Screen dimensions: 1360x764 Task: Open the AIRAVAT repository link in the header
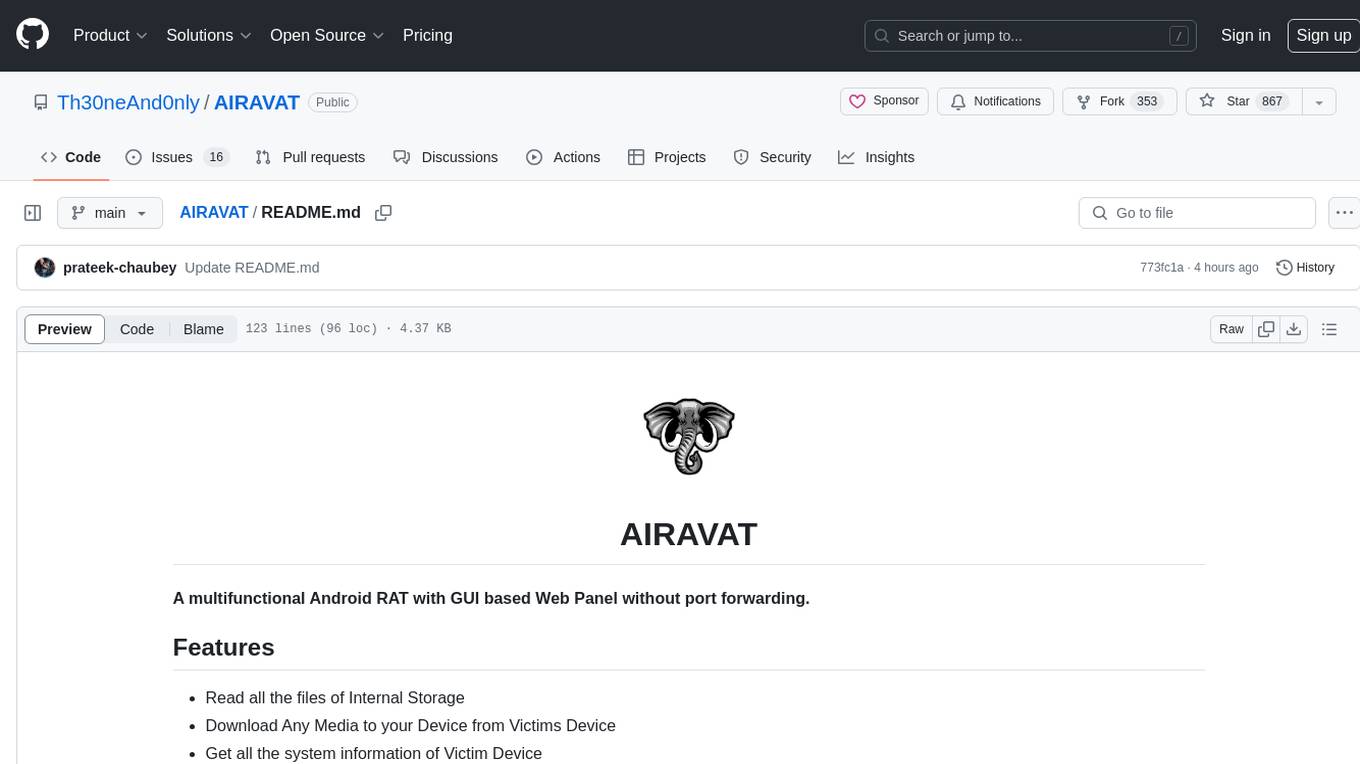click(x=257, y=102)
